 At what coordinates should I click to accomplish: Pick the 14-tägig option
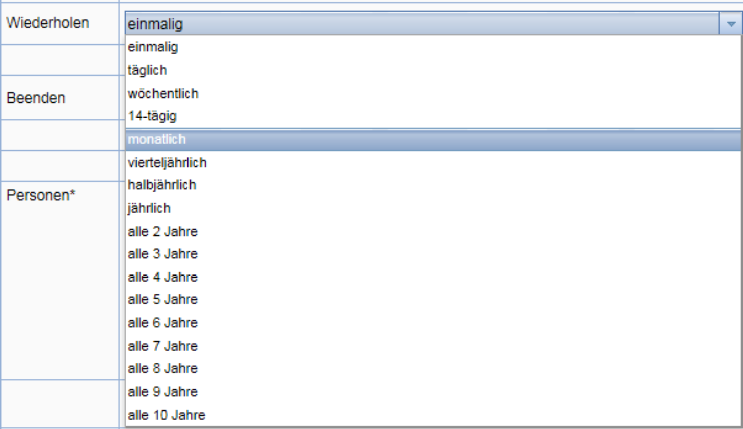(433, 116)
